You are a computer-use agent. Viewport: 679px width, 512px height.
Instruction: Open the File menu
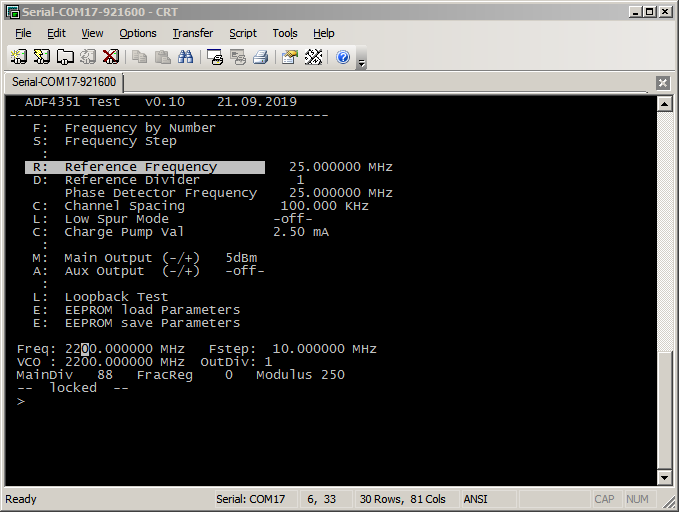click(x=23, y=33)
